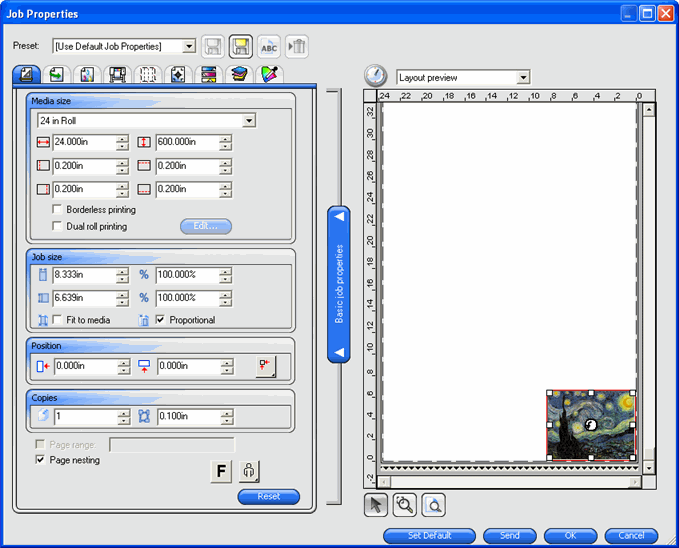Click the Save preset as icon
This screenshot has width=679, height=548.
point(240,46)
